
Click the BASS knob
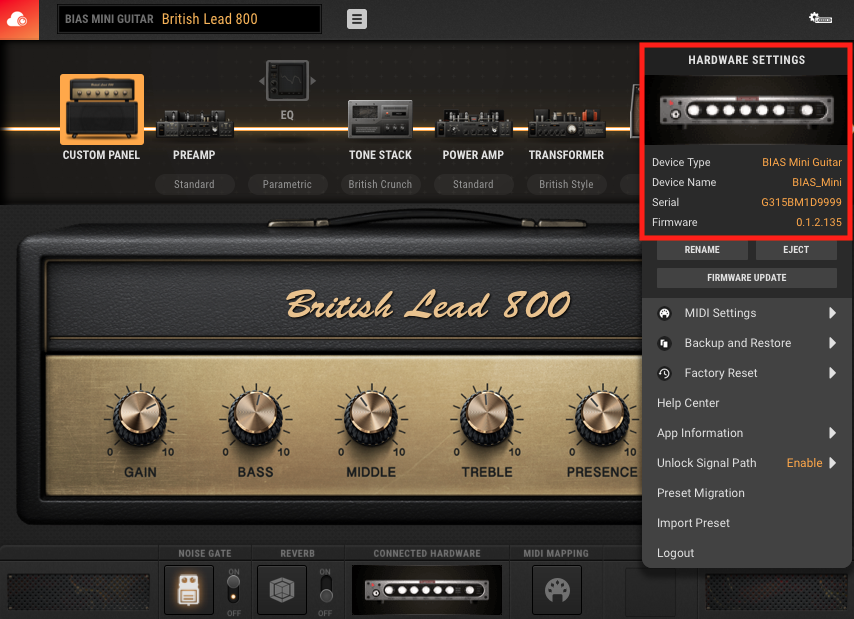tap(255, 418)
